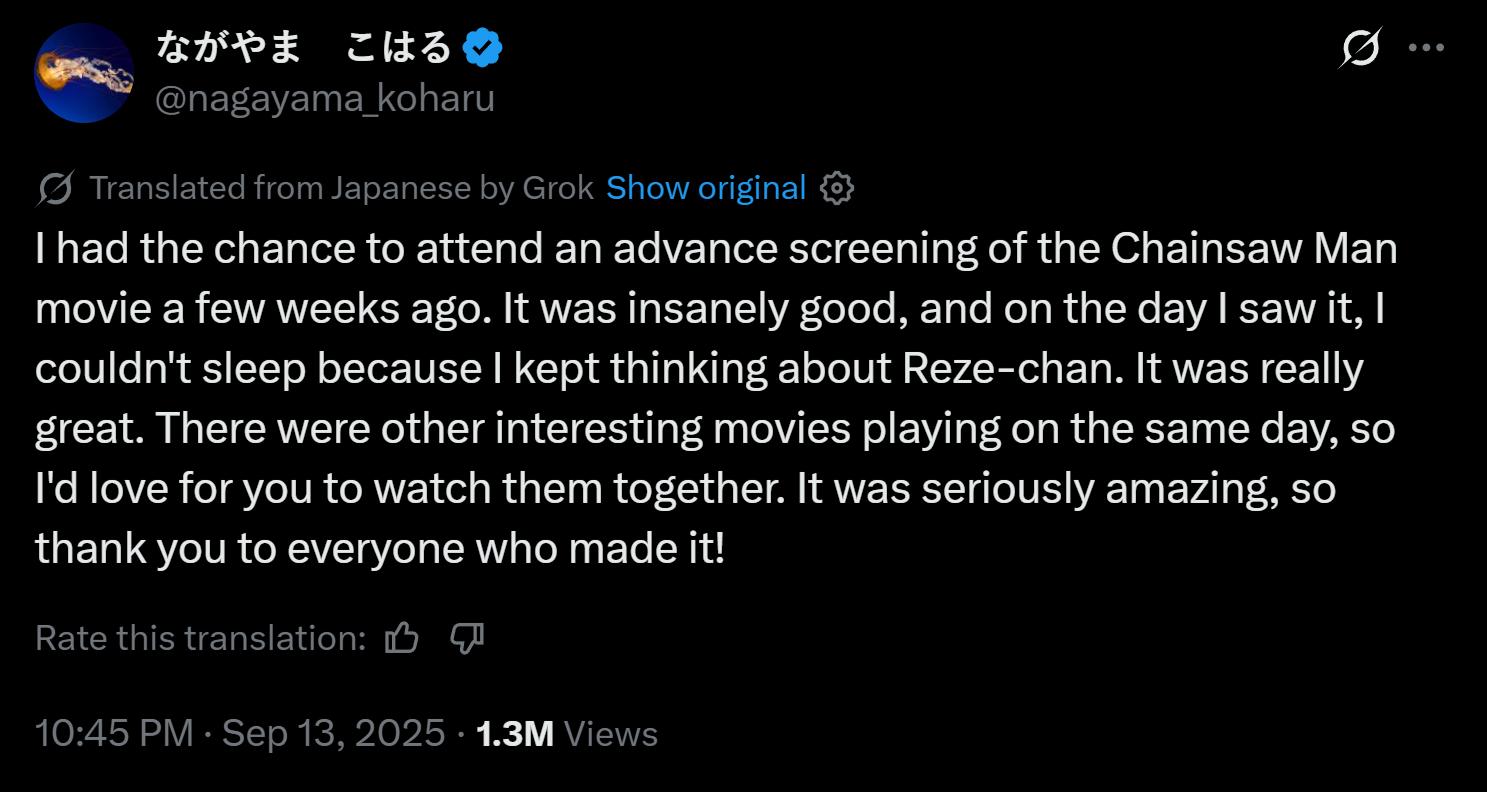The width and height of the screenshot is (1487, 792).
Task: Rate translation with thumbs up
Action: click(402, 638)
